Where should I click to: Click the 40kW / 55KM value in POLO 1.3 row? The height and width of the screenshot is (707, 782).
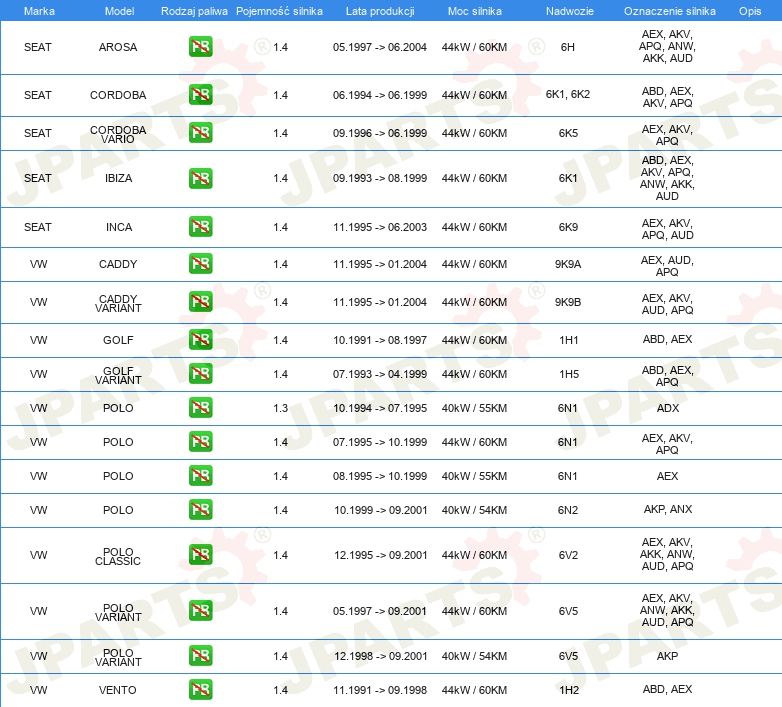point(474,408)
